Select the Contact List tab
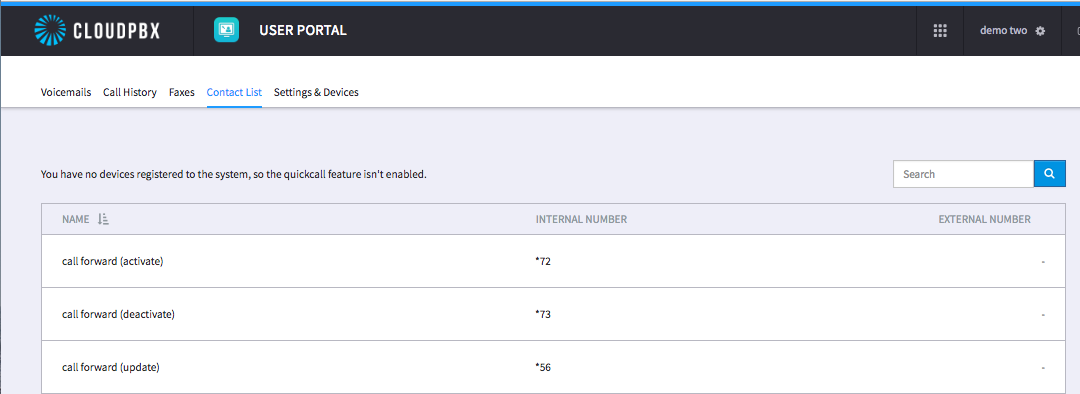Viewport: 1080px width, 394px height. click(x=234, y=92)
